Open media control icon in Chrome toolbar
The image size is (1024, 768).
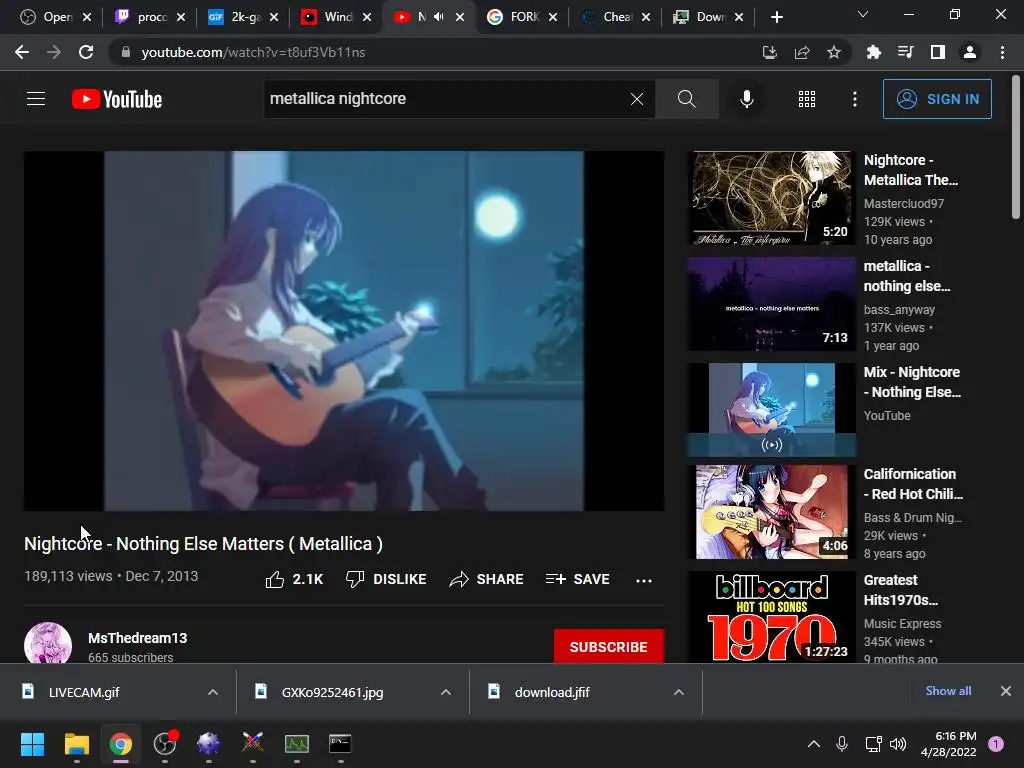coord(905,52)
